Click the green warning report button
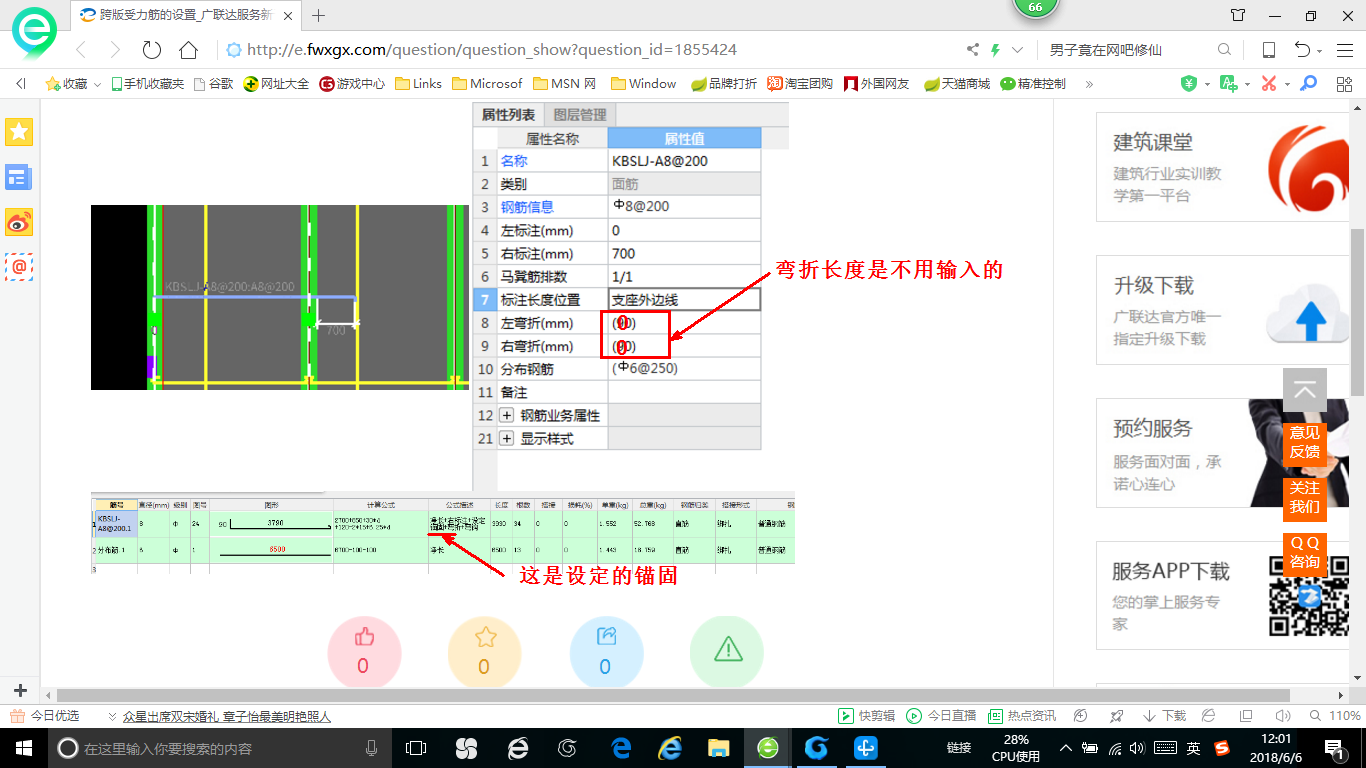1366x768 pixels. [727, 652]
